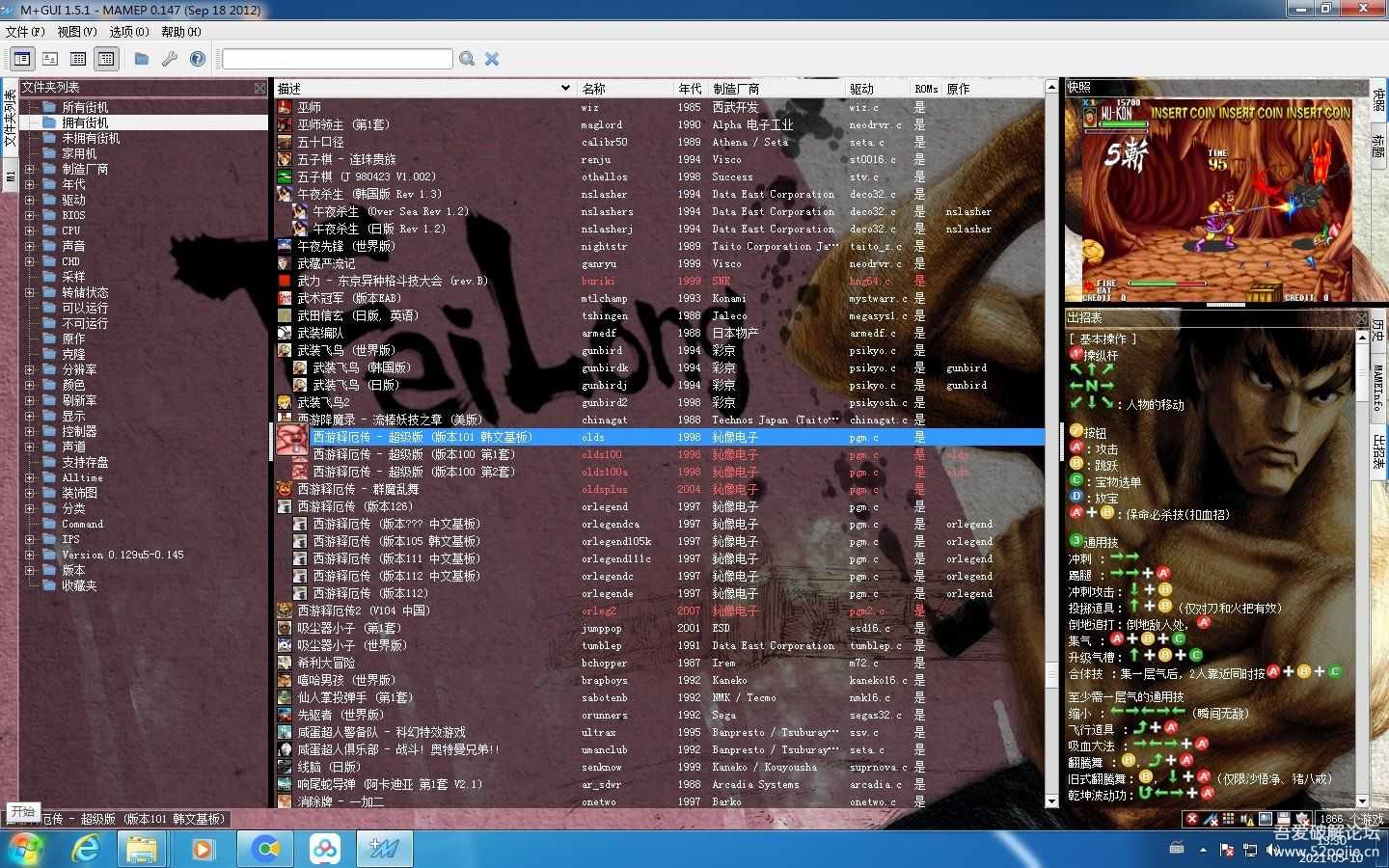This screenshot has width=1389, height=868.
Task: Click the folder browse icon on the toolbar
Action: tap(141, 58)
